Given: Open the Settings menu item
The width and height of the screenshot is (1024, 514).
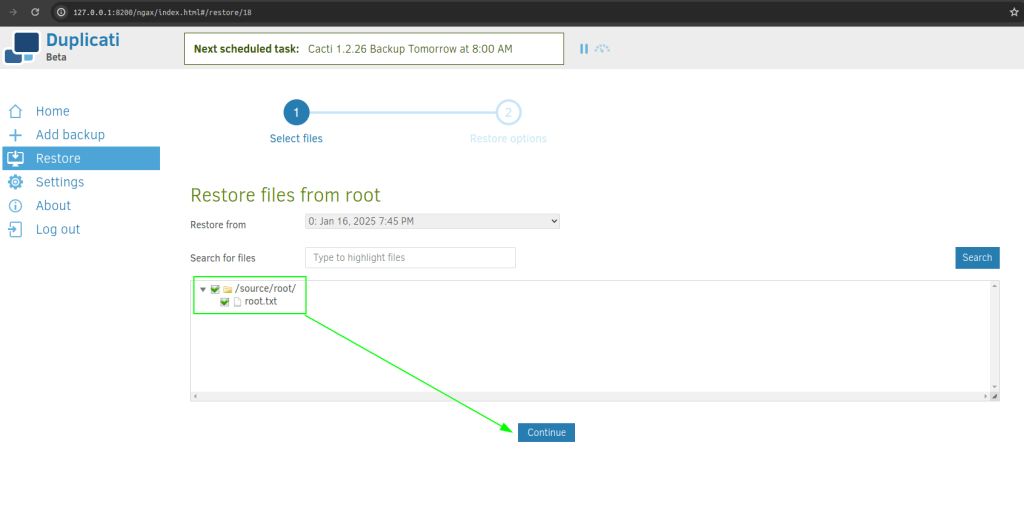Looking at the screenshot, I should pyautogui.click(x=60, y=182).
